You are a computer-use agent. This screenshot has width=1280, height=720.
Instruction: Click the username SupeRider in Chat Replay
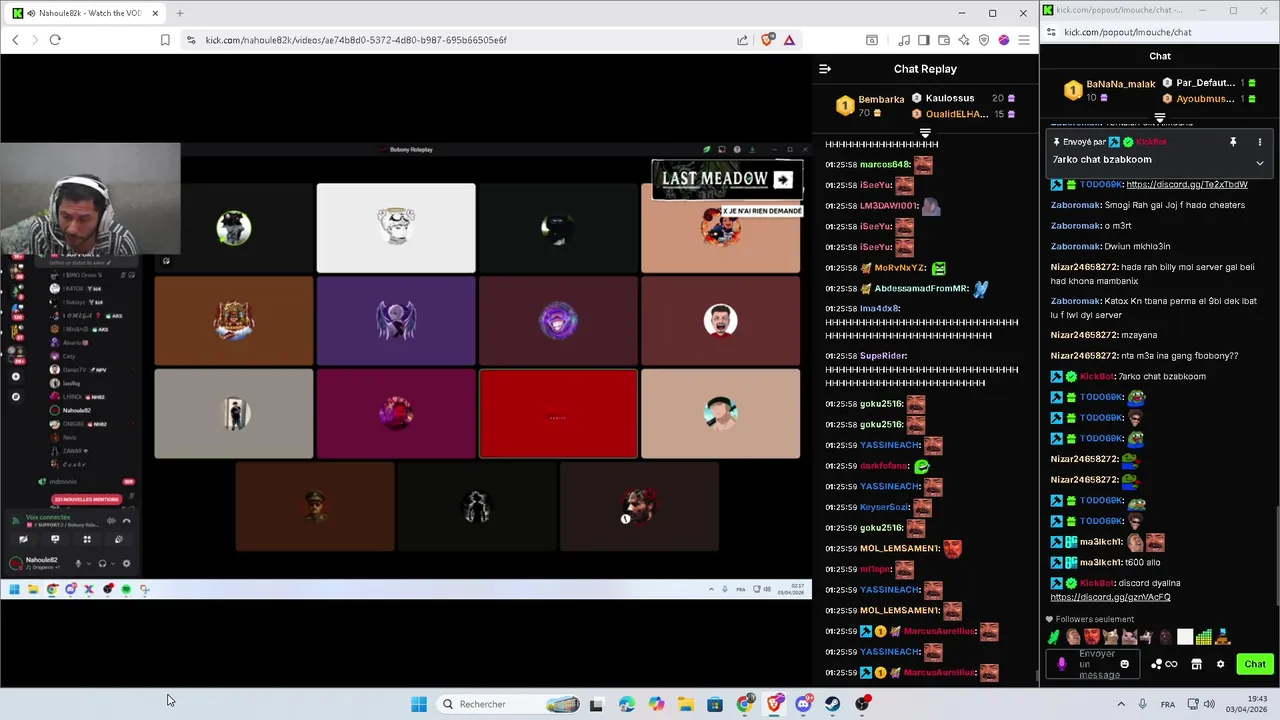[883, 356]
